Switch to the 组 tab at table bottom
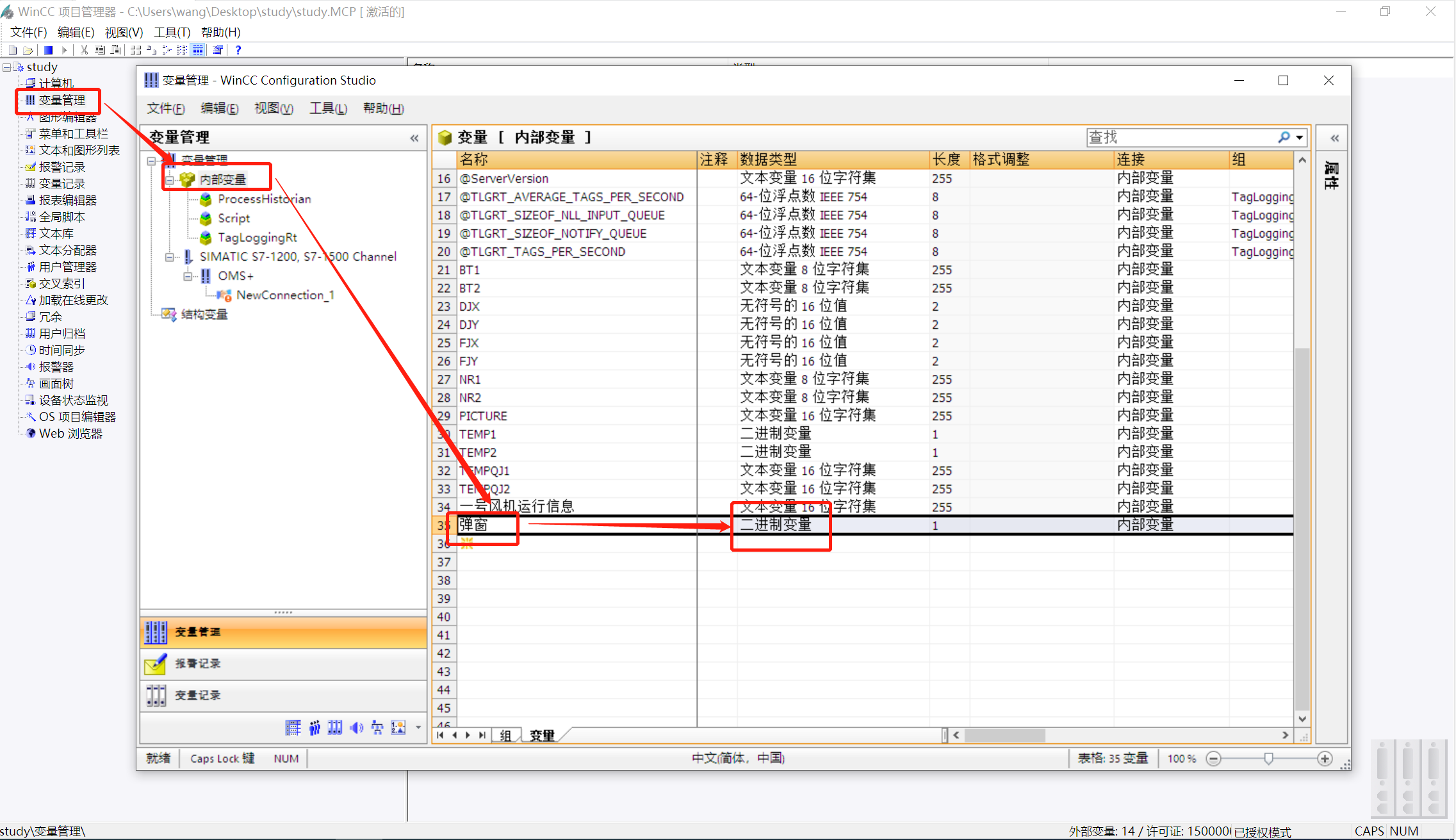Viewport: 1456px width, 840px height. tap(505, 735)
